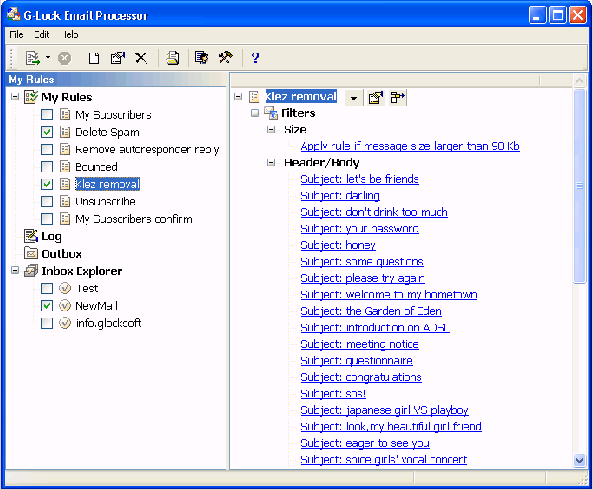The image size is (593, 490).
Task: Uncheck the Delete Spam rule checkbox
Action: click(x=47, y=132)
